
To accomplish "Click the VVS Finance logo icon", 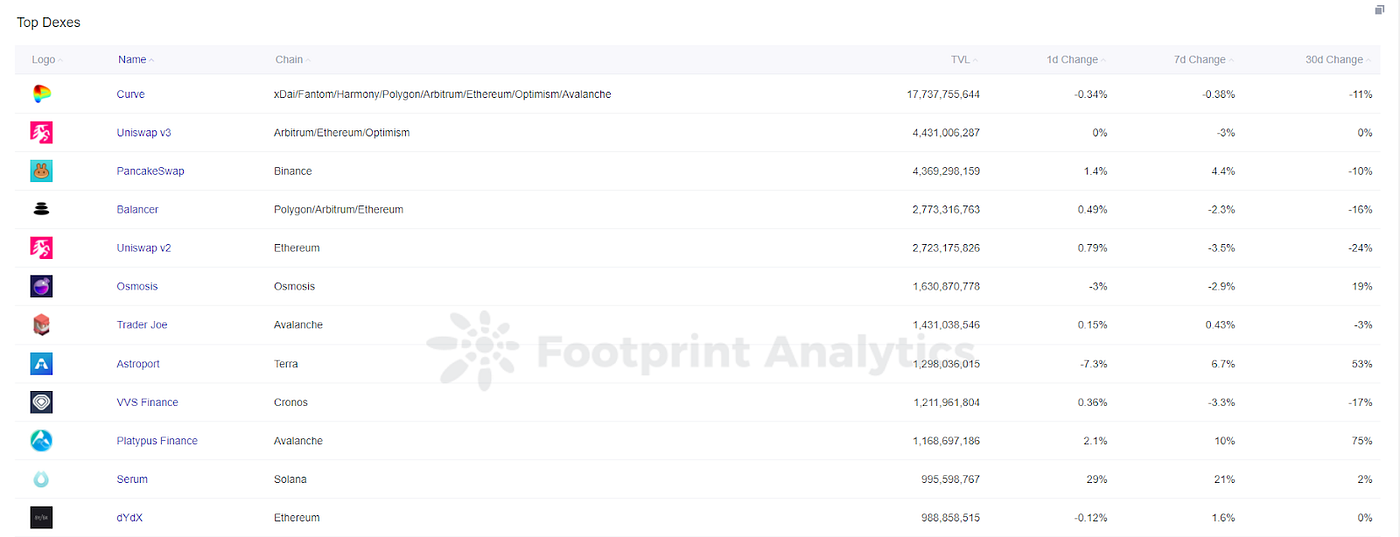I will click(x=41, y=402).
